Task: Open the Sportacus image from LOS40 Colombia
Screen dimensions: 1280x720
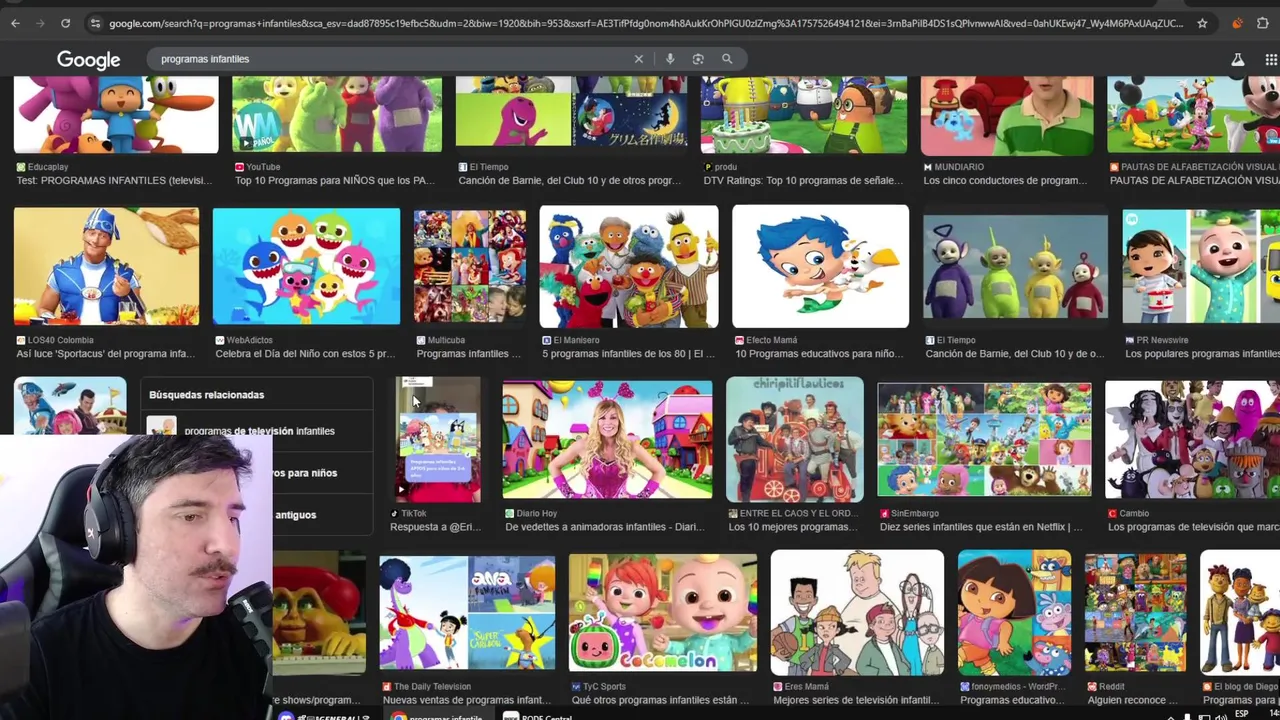Action: pos(106,266)
